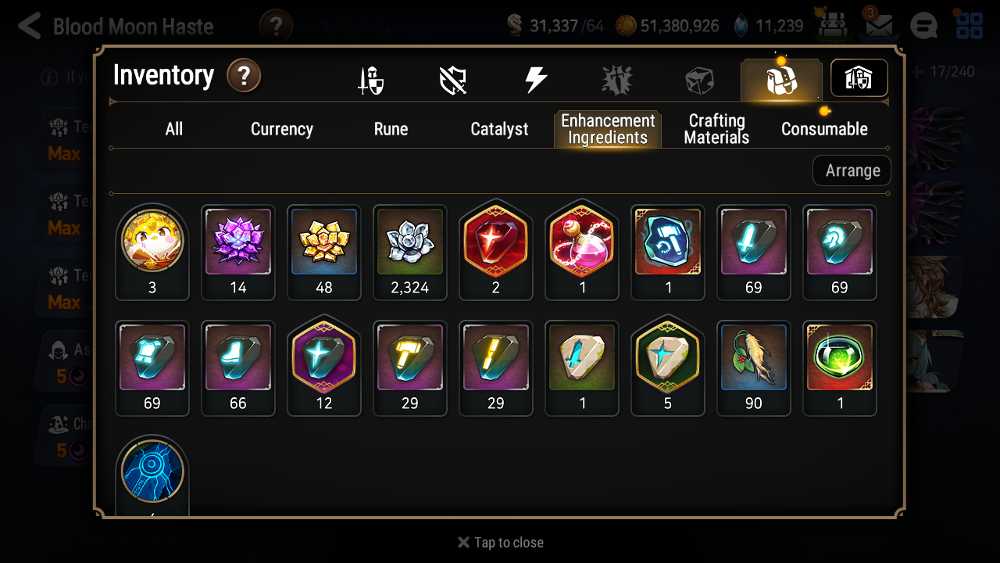Screen dimensions: 1000x563
Task: Go back using the top-left arrow
Action: (x=29, y=26)
